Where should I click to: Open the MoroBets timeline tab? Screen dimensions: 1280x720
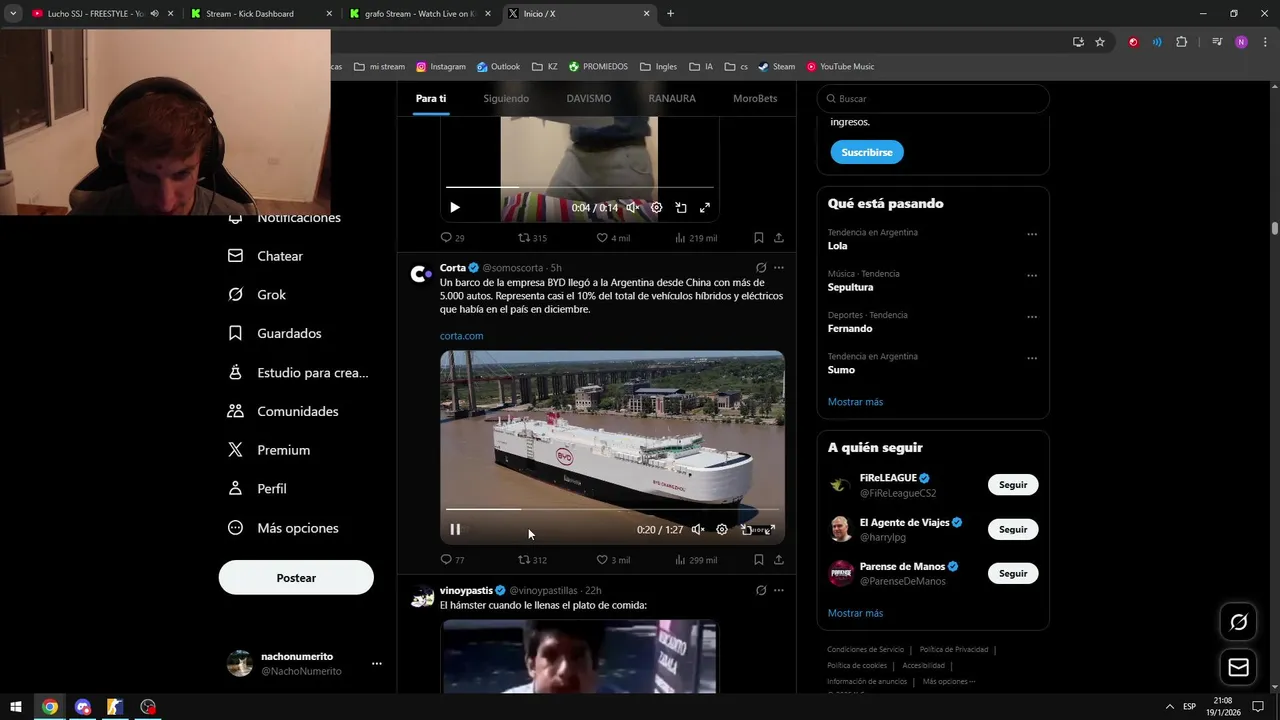pyautogui.click(x=755, y=98)
